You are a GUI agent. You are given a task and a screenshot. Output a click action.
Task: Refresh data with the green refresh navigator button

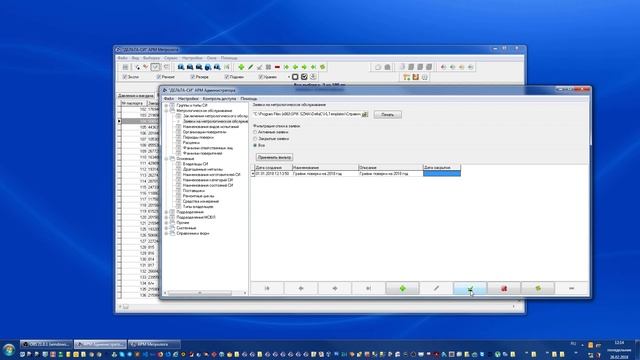[538, 289]
